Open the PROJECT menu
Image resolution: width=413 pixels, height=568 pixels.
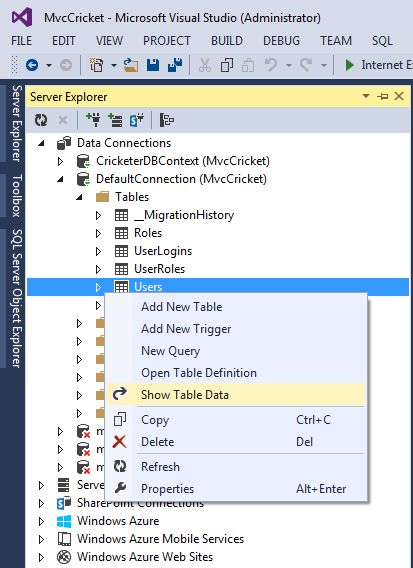click(167, 41)
